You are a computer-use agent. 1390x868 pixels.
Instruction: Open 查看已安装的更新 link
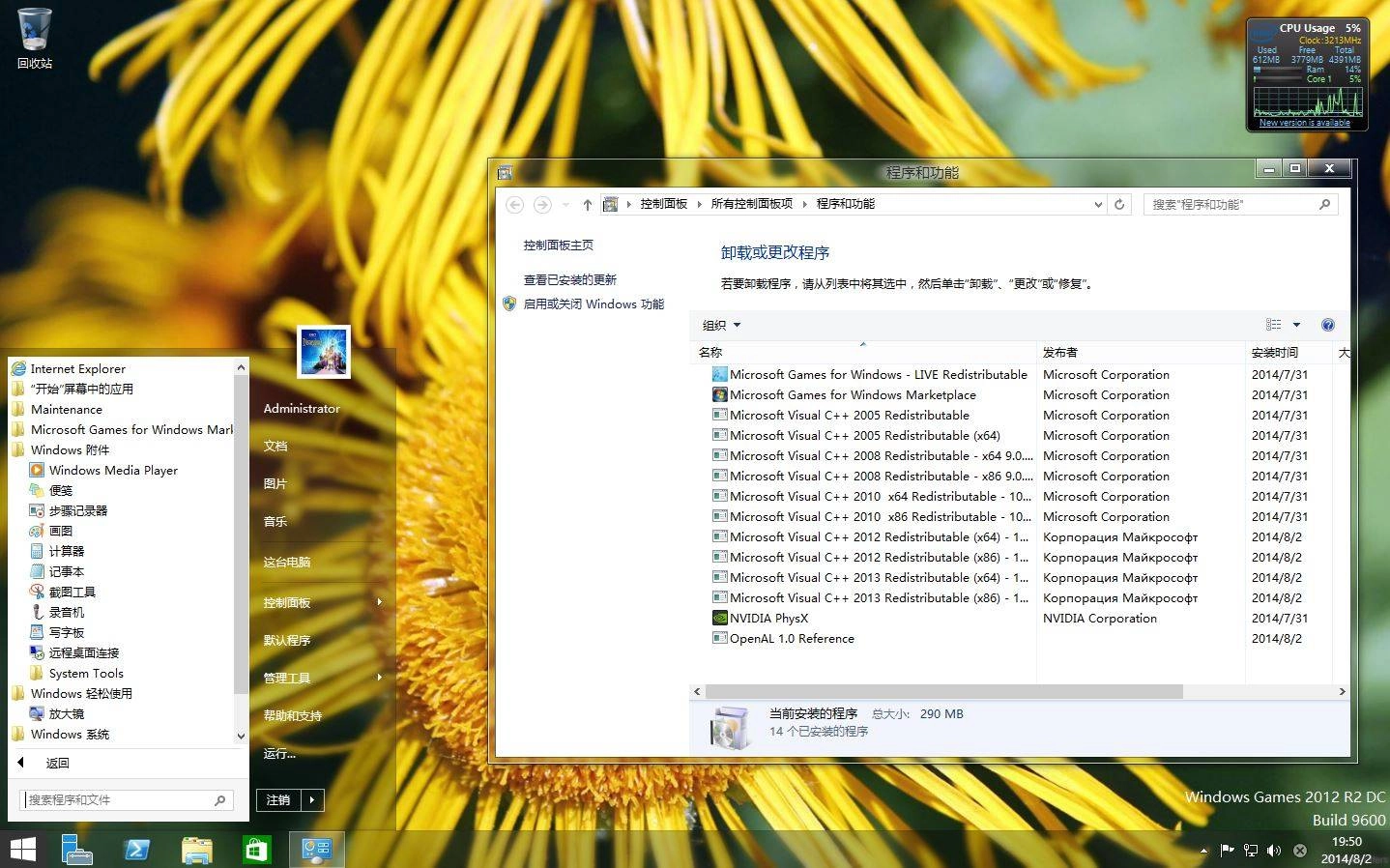570,279
